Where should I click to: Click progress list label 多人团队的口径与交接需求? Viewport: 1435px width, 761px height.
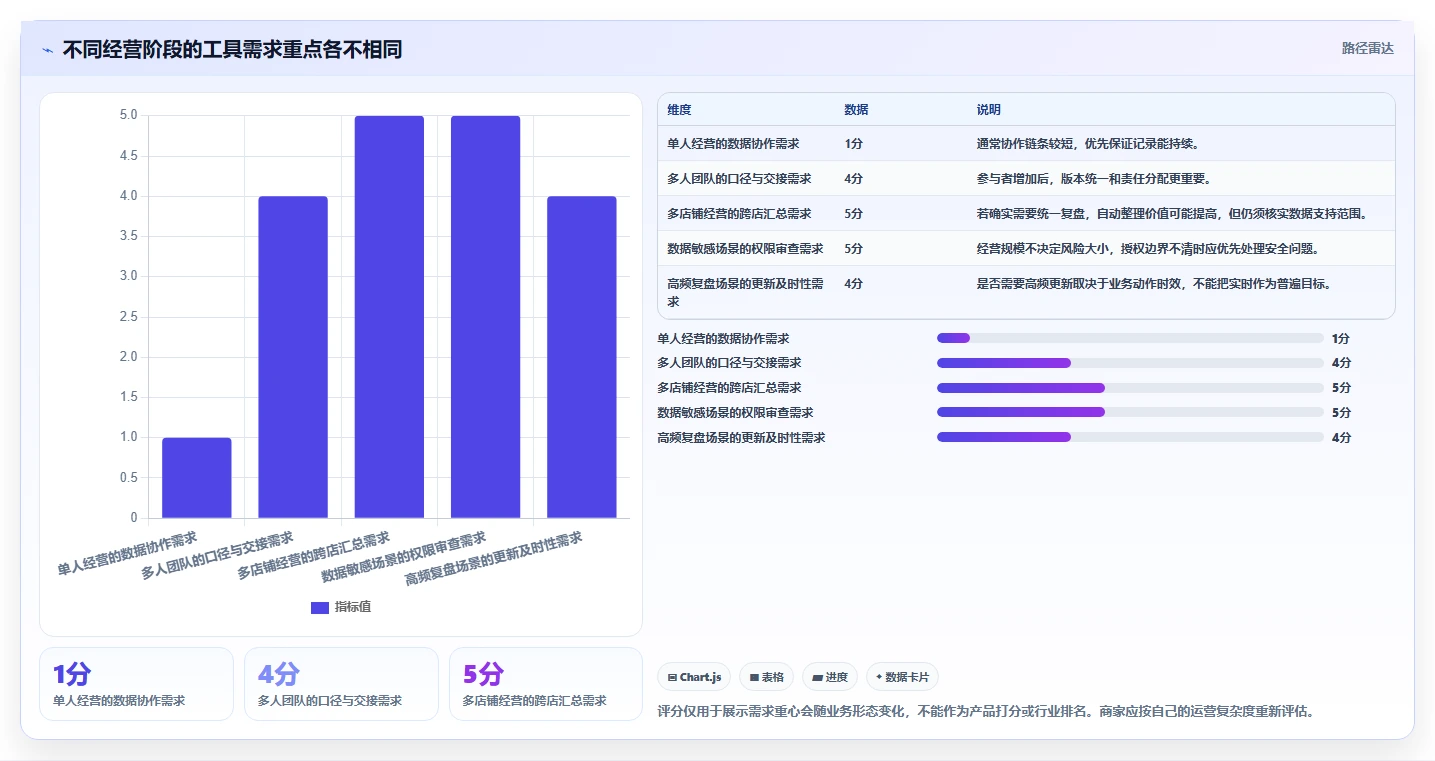[x=729, y=363]
